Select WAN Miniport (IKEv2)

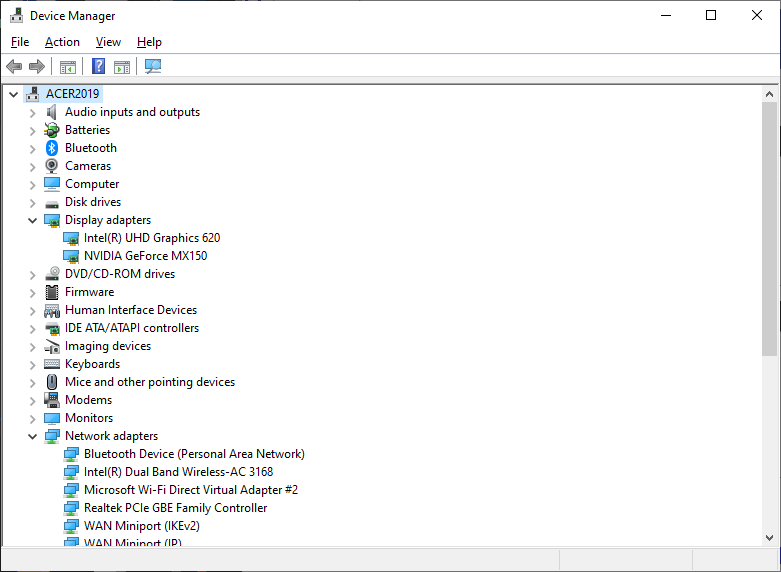[x=141, y=525]
